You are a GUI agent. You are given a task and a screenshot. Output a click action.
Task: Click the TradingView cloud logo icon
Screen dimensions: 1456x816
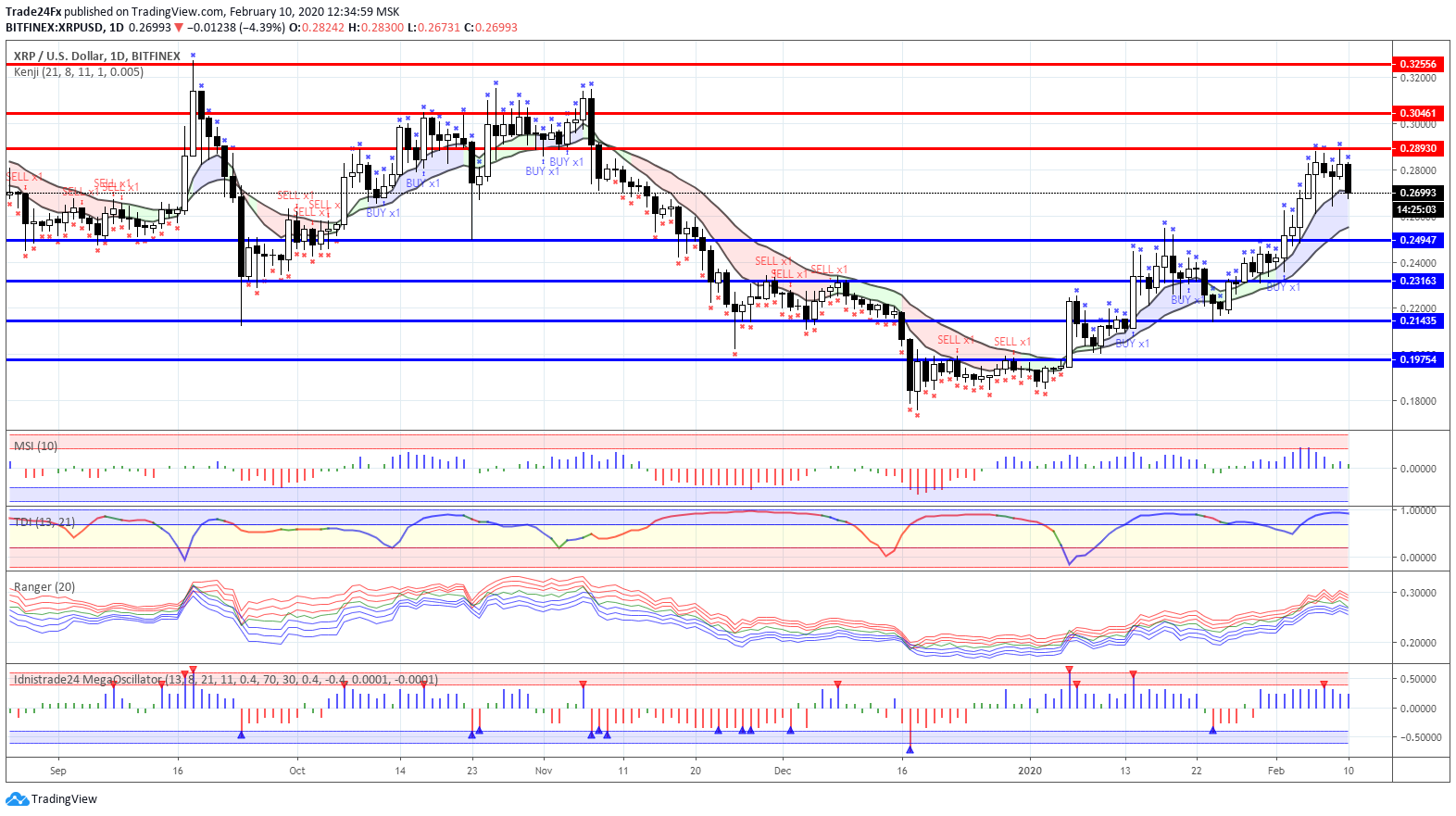(18, 798)
